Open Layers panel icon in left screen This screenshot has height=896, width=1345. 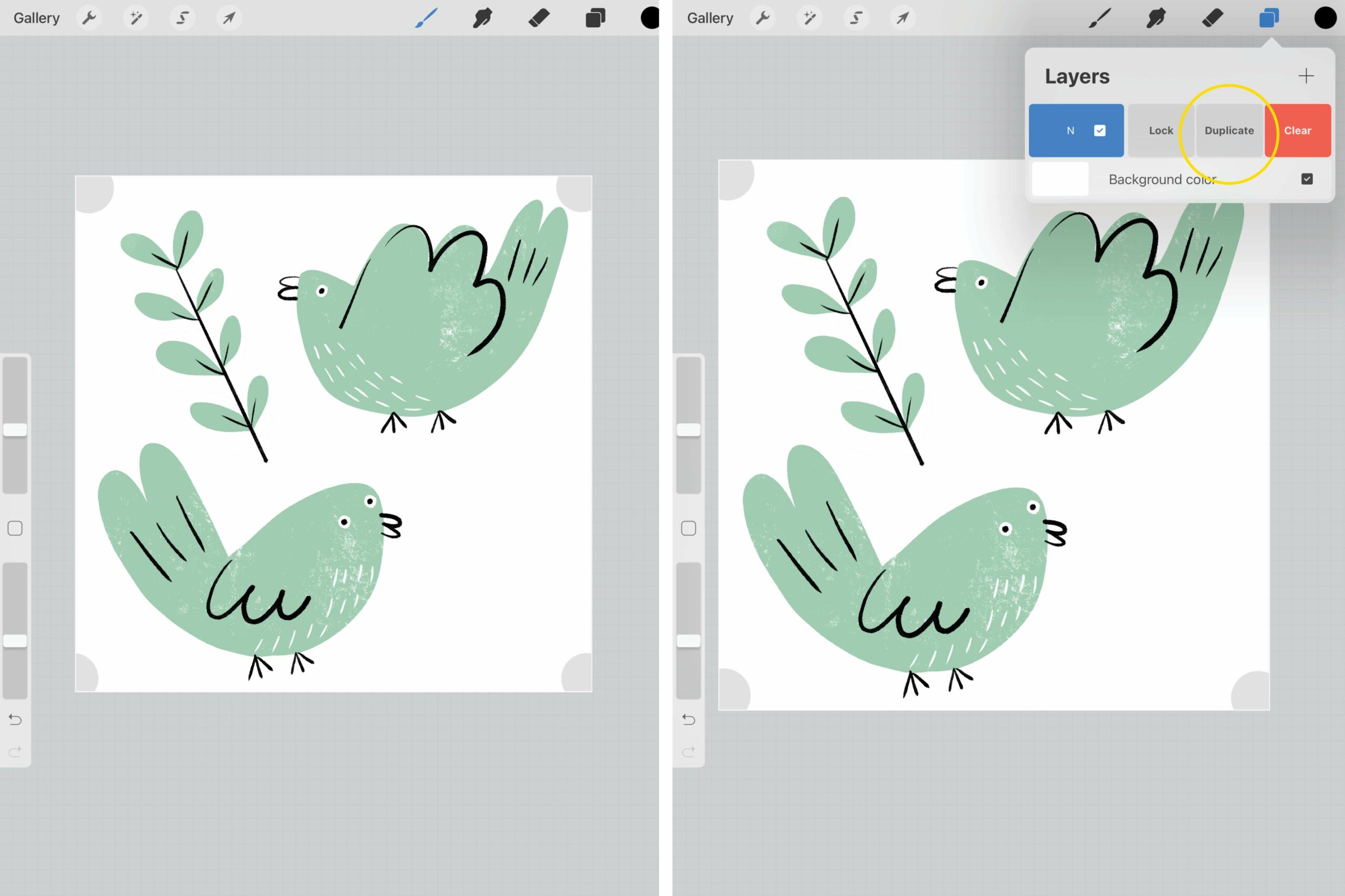(595, 18)
